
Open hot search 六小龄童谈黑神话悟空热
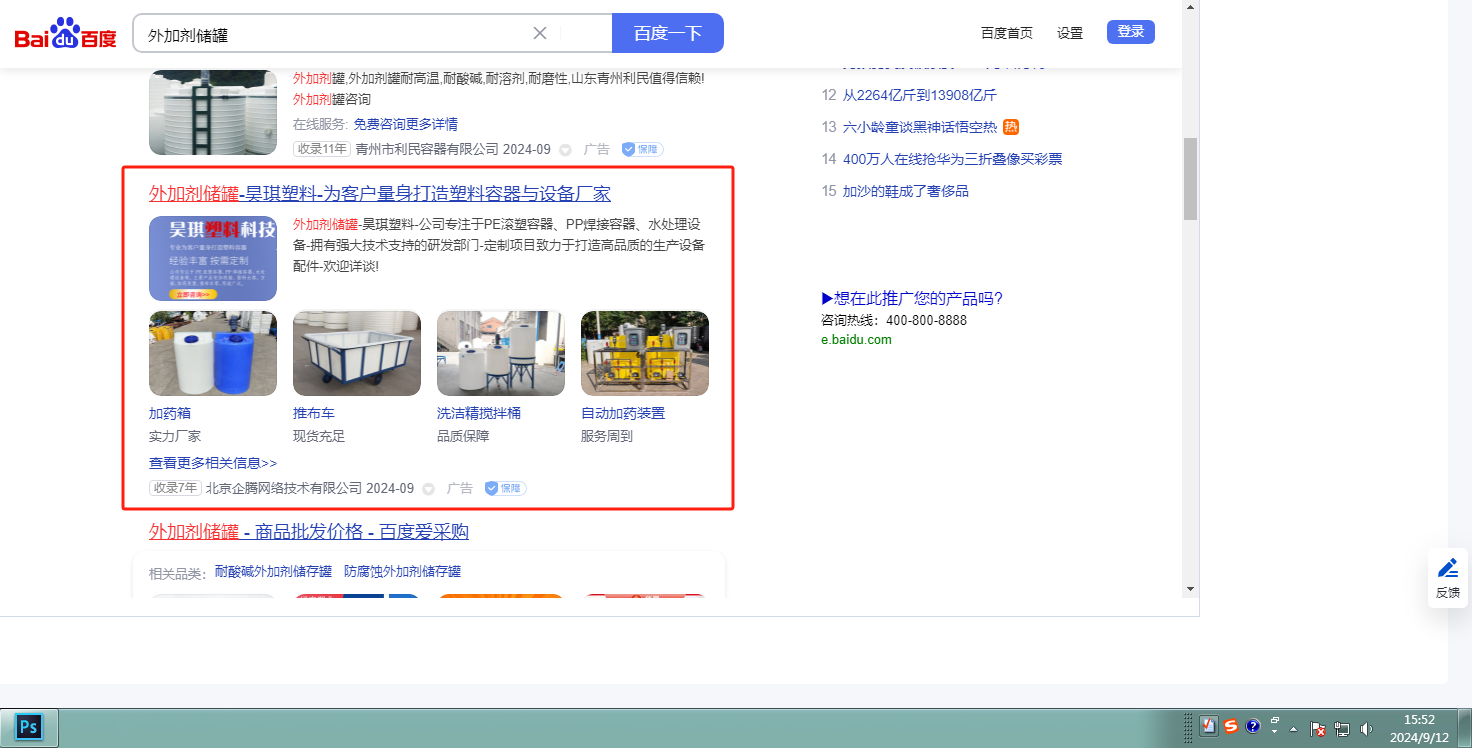[x=920, y=127]
